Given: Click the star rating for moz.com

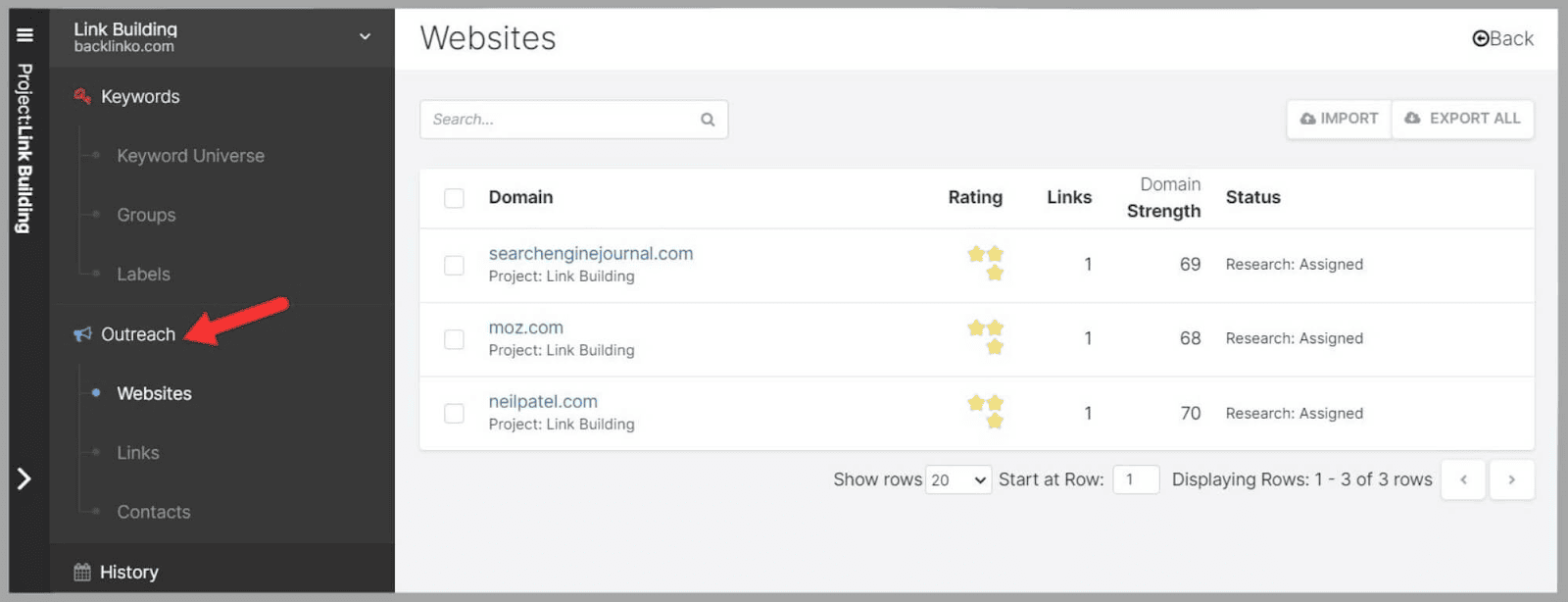Looking at the screenshot, I should (x=986, y=337).
